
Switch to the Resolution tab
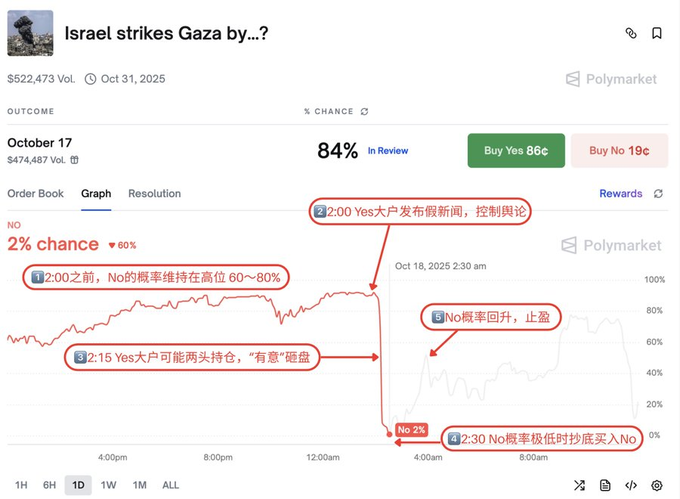pyautogui.click(x=154, y=194)
